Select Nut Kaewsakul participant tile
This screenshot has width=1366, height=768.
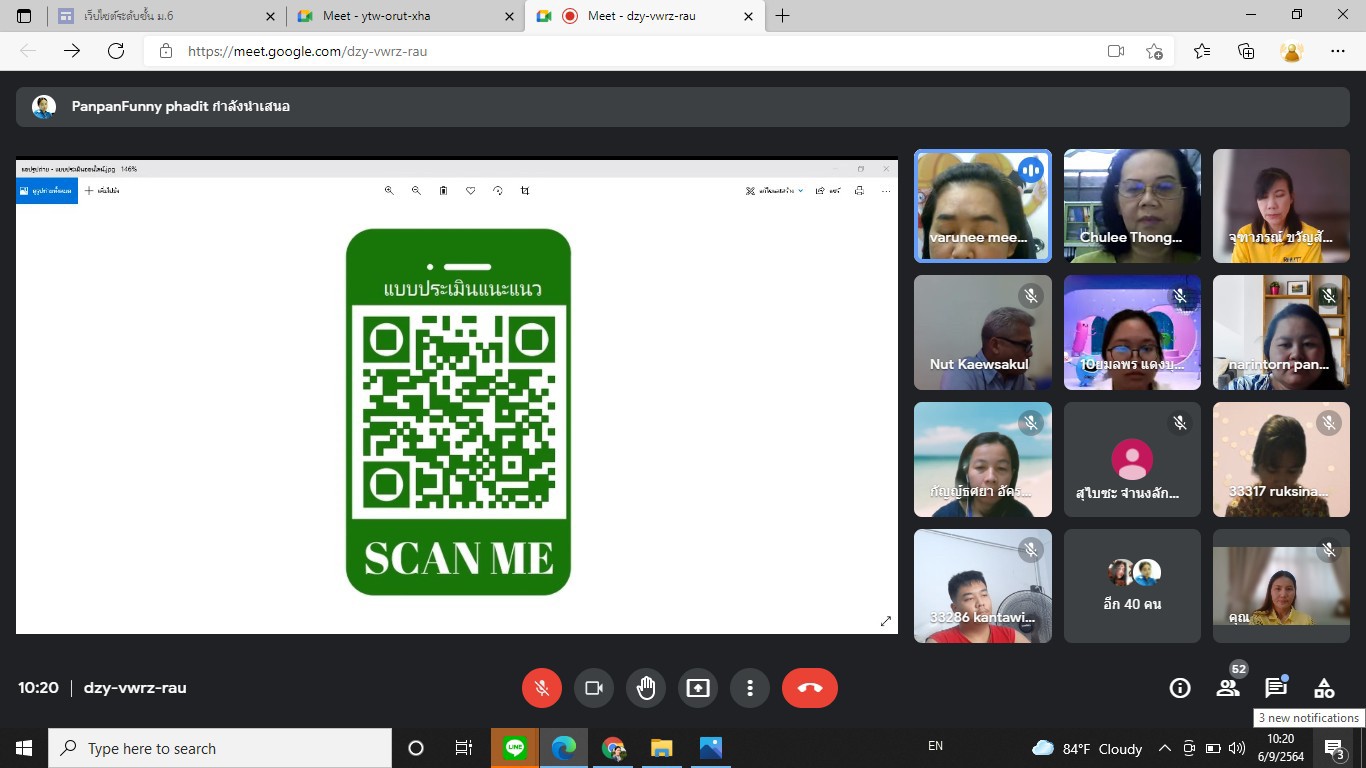[983, 332]
